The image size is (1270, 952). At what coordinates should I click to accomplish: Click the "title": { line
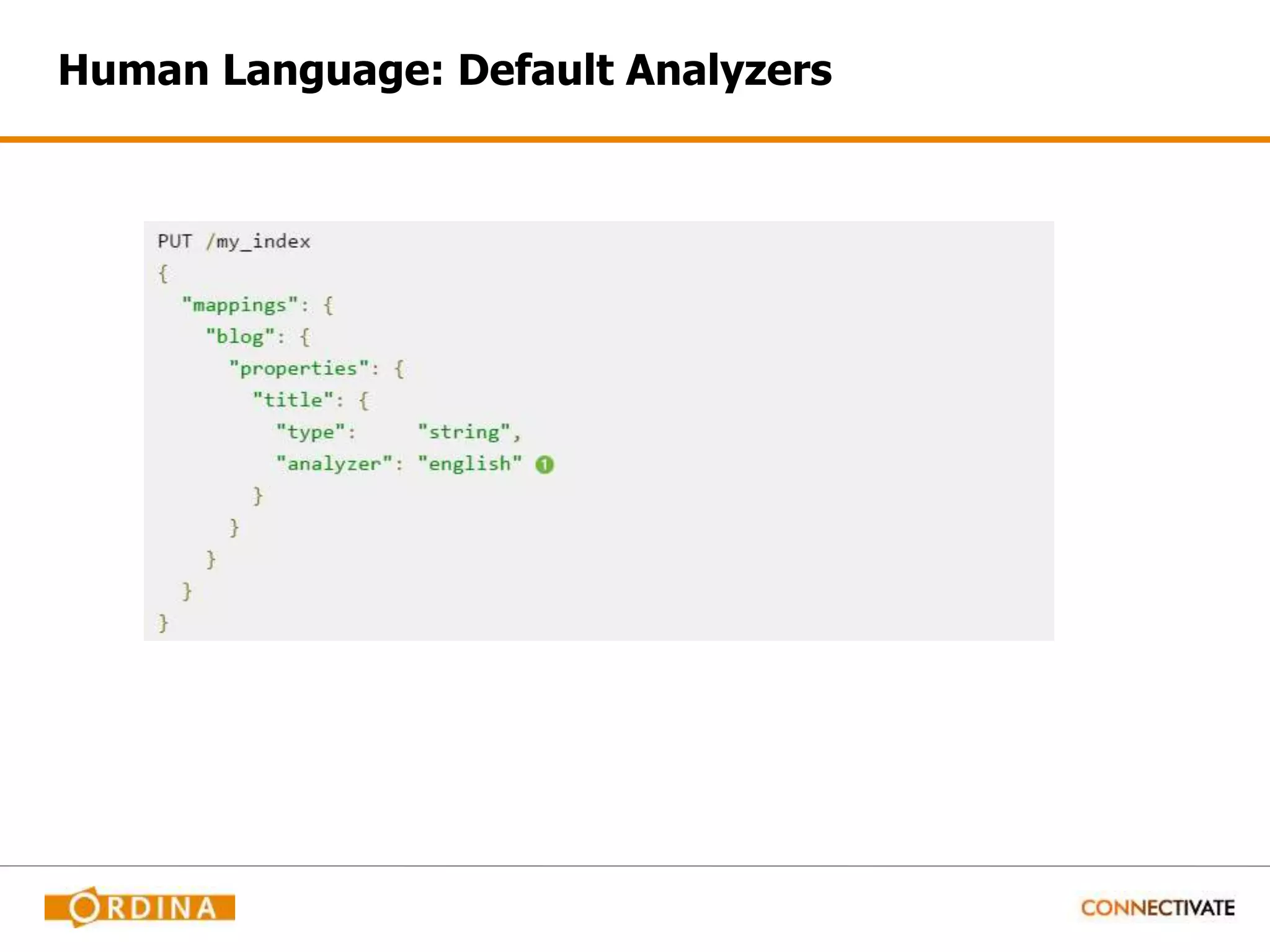[311, 400]
